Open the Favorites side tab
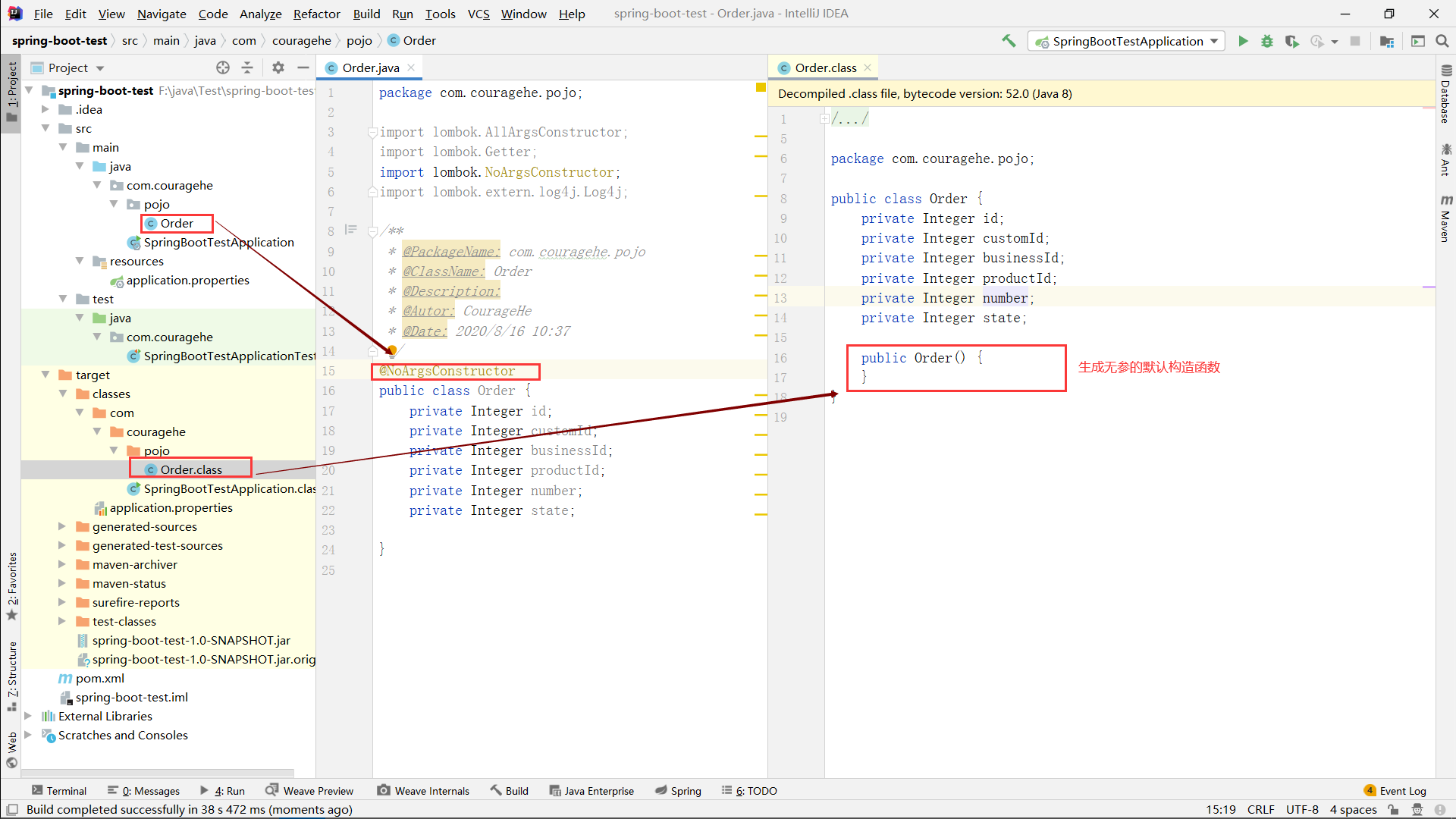Screen dimensions: 1456x819 click(11, 585)
